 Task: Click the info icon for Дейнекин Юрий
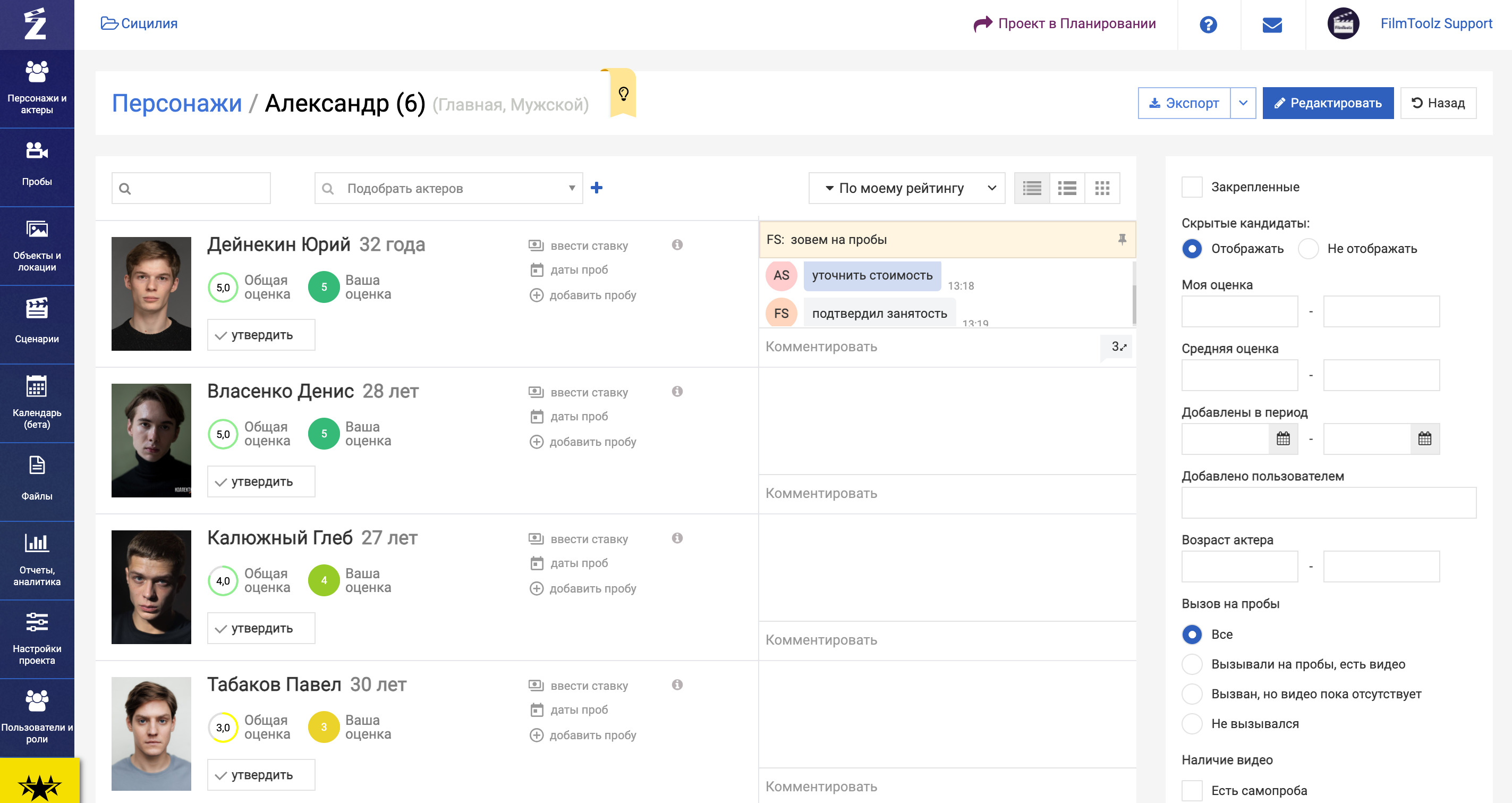[677, 245]
